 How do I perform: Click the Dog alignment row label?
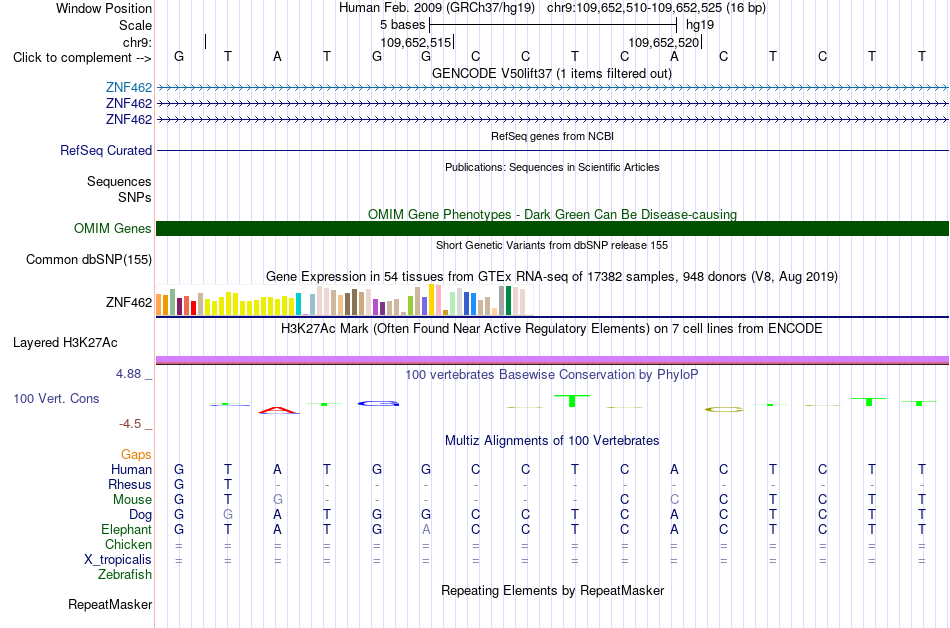pos(141,515)
